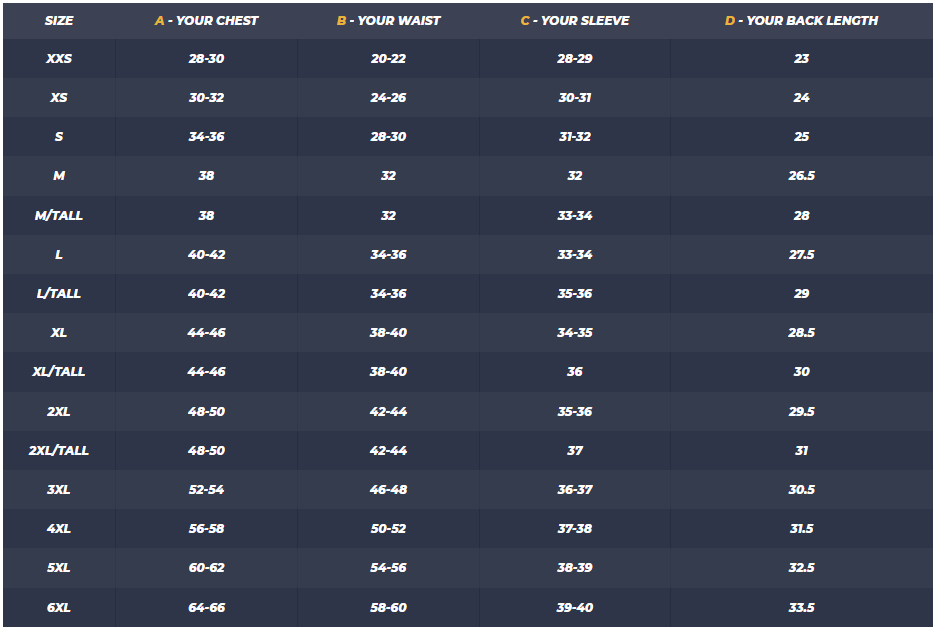Screen dimensions: 936x630
Task: Select sleeve value 37 for 2XL/TALL
Action: [575, 451]
